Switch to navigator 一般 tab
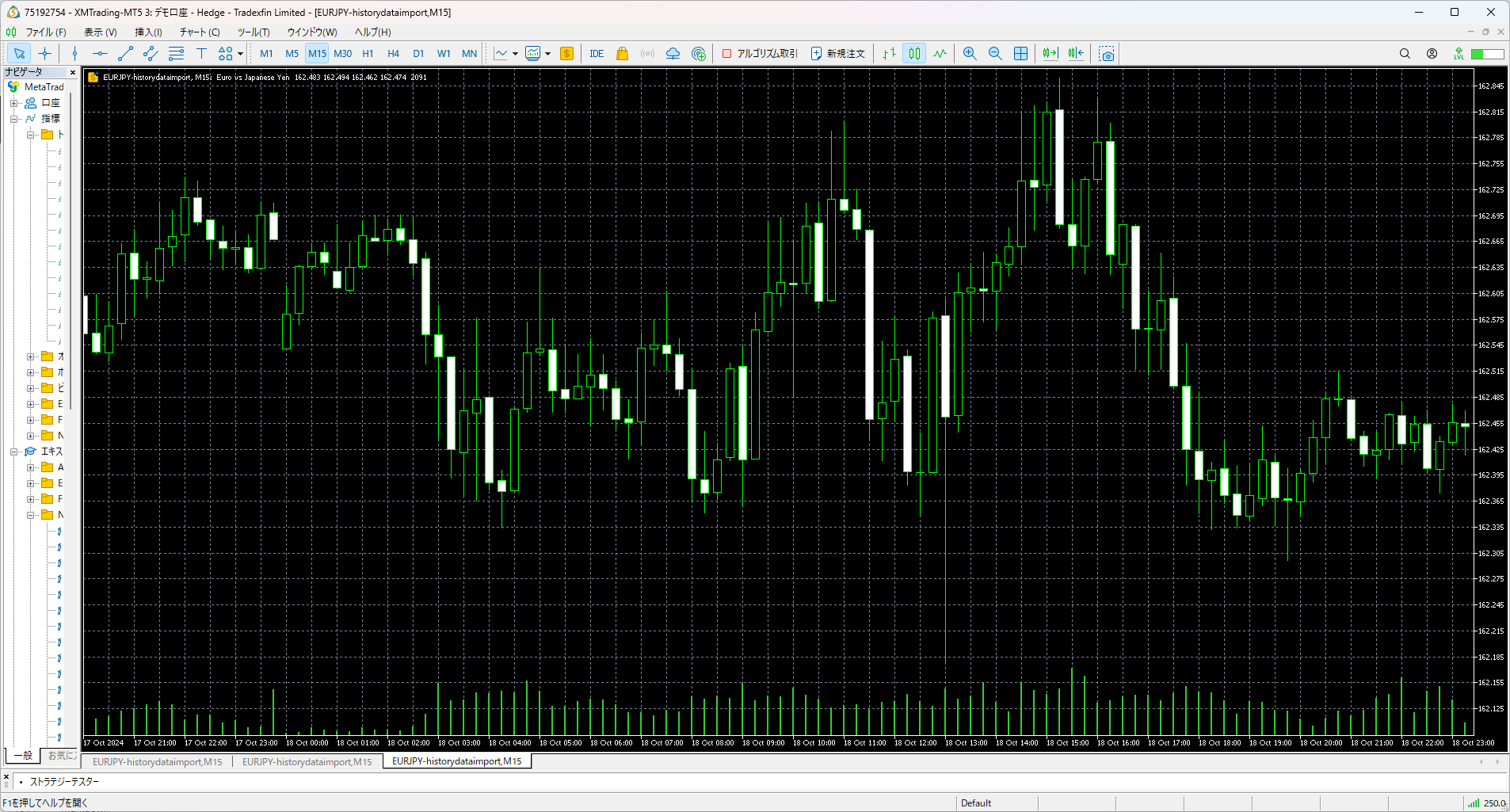This screenshot has height=812, width=1510. click(x=23, y=756)
